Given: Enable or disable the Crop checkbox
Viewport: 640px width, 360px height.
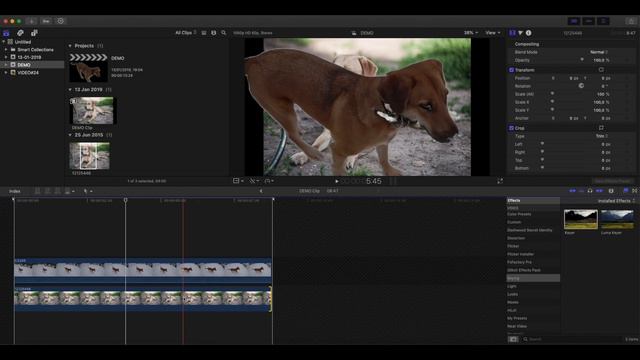Looking at the screenshot, I should pyautogui.click(x=511, y=128).
